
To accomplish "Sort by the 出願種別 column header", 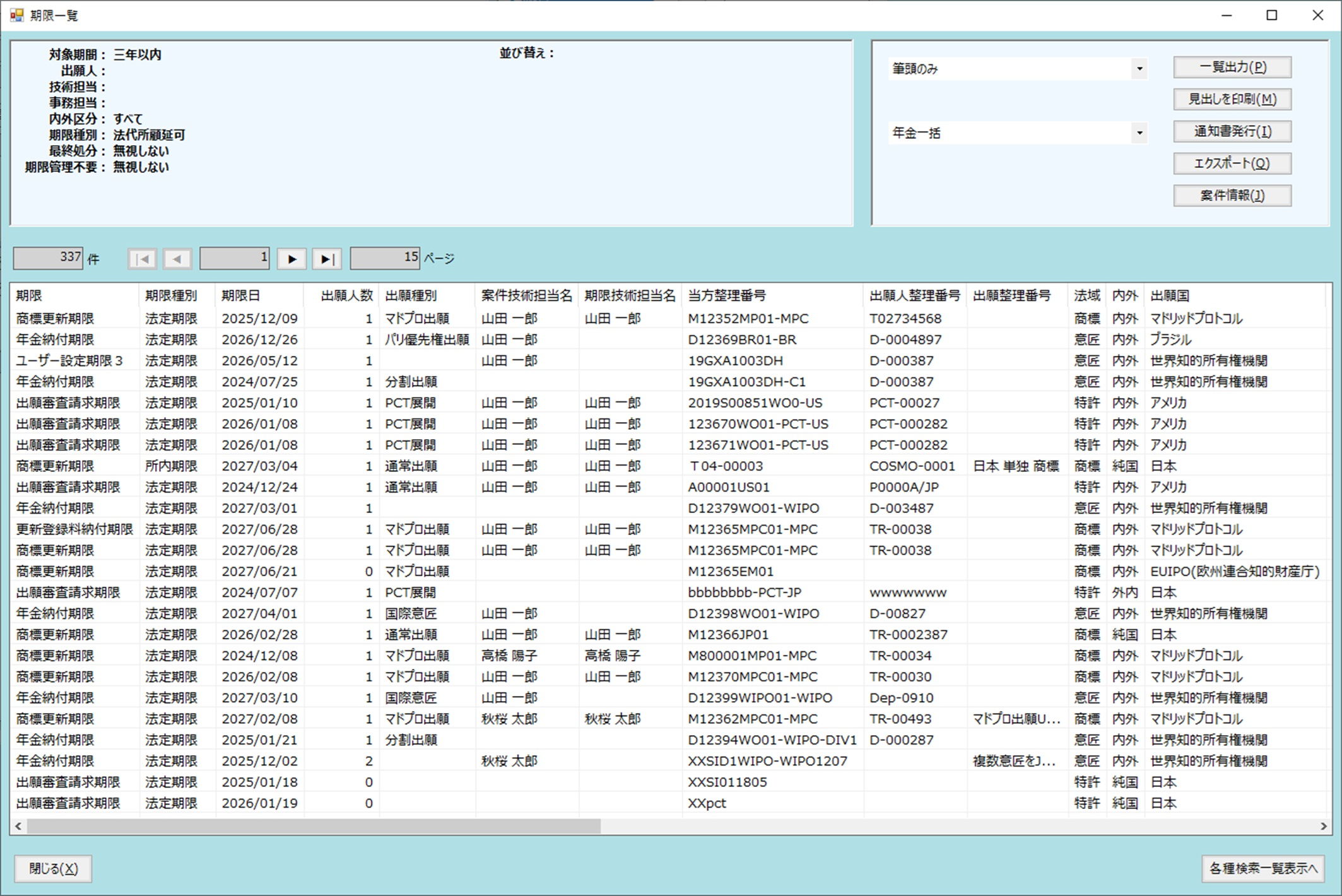I will [x=427, y=295].
